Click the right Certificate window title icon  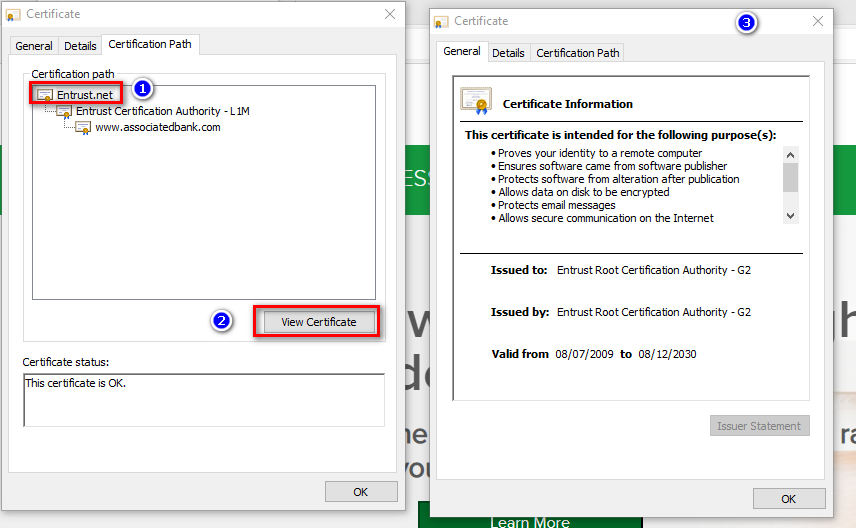[x=441, y=21]
